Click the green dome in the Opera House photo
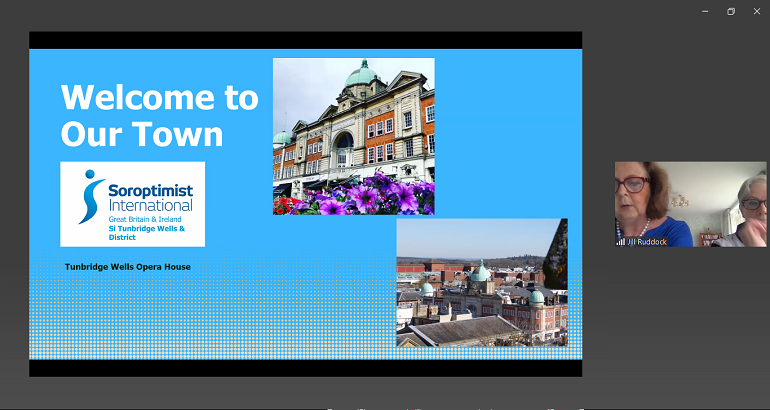The image size is (770, 410). point(359,74)
